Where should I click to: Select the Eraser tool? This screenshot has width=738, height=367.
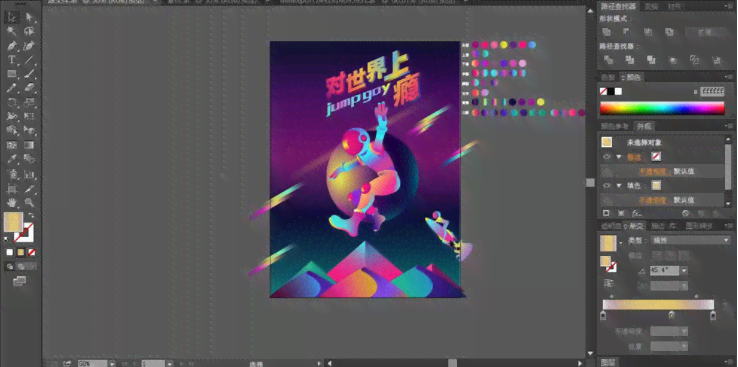pos(29,88)
